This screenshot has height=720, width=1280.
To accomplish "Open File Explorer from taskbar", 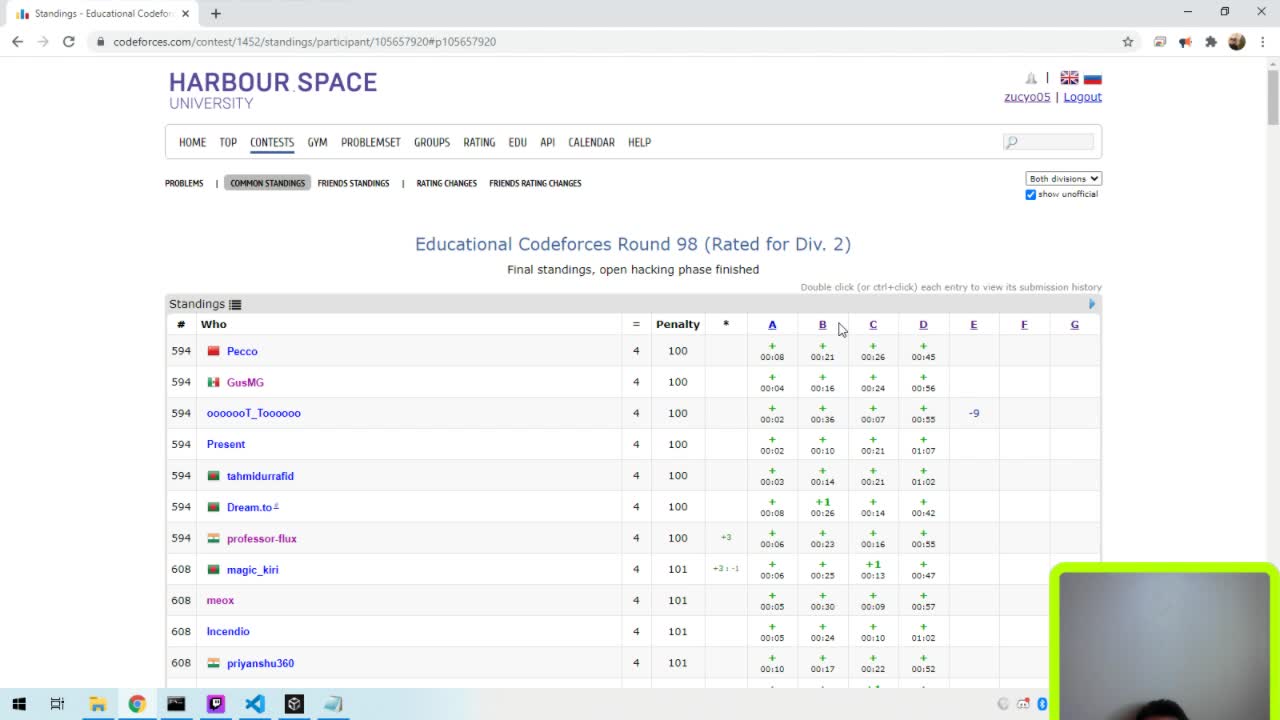I will click(98, 704).
